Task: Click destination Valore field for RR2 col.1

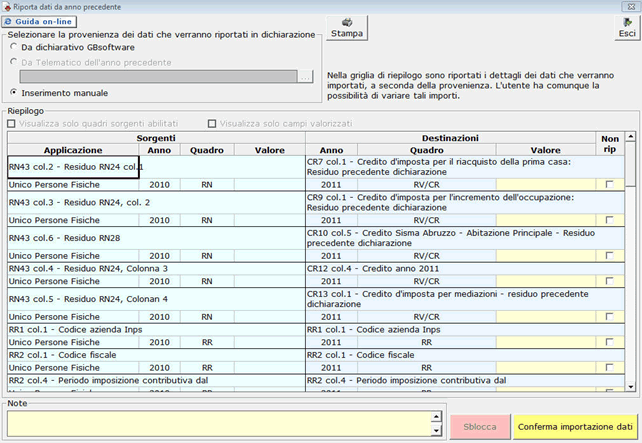Action: (545, 368)
